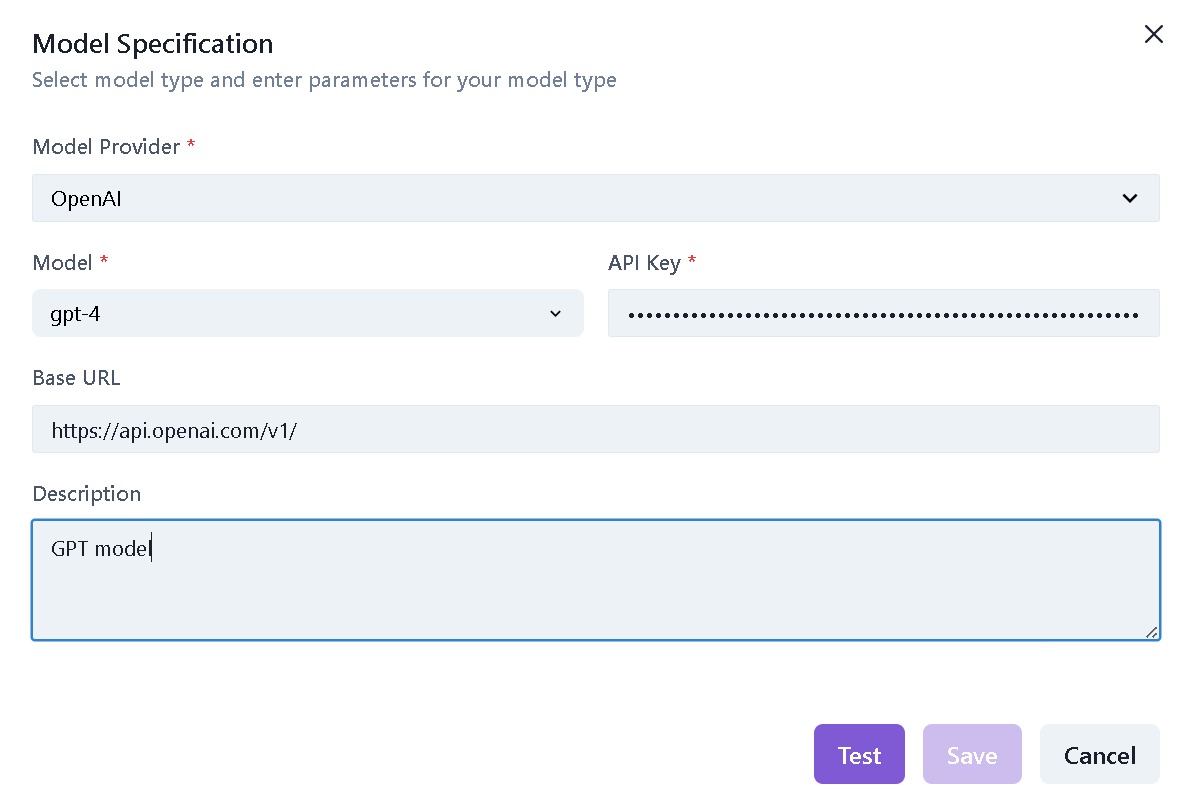Screen dimensions: 1190x796
Task: Click the "Model Provider" label
Action: click(x=106, y=146)
